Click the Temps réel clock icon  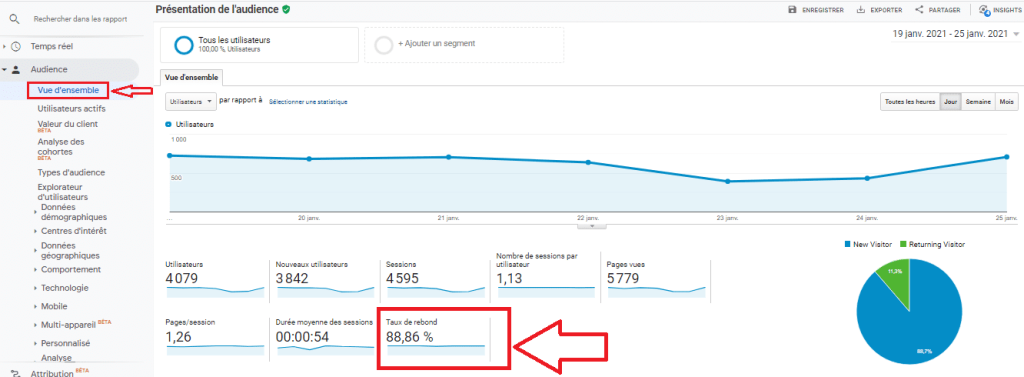(x=16, y=46)
